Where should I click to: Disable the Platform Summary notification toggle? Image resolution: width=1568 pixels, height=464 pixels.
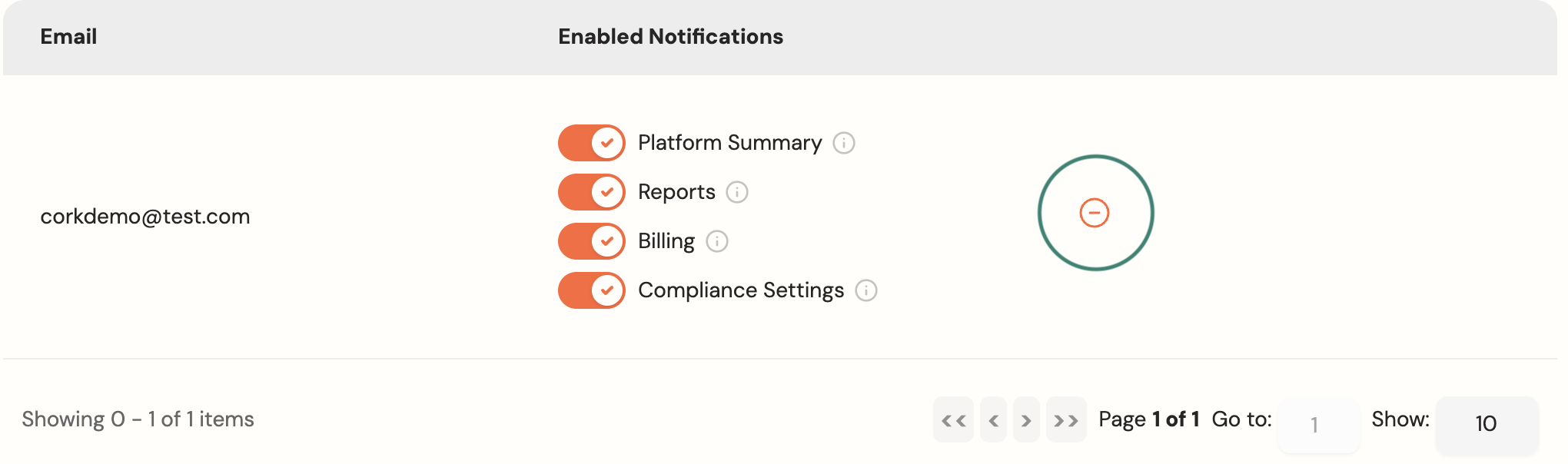point(592,143)
